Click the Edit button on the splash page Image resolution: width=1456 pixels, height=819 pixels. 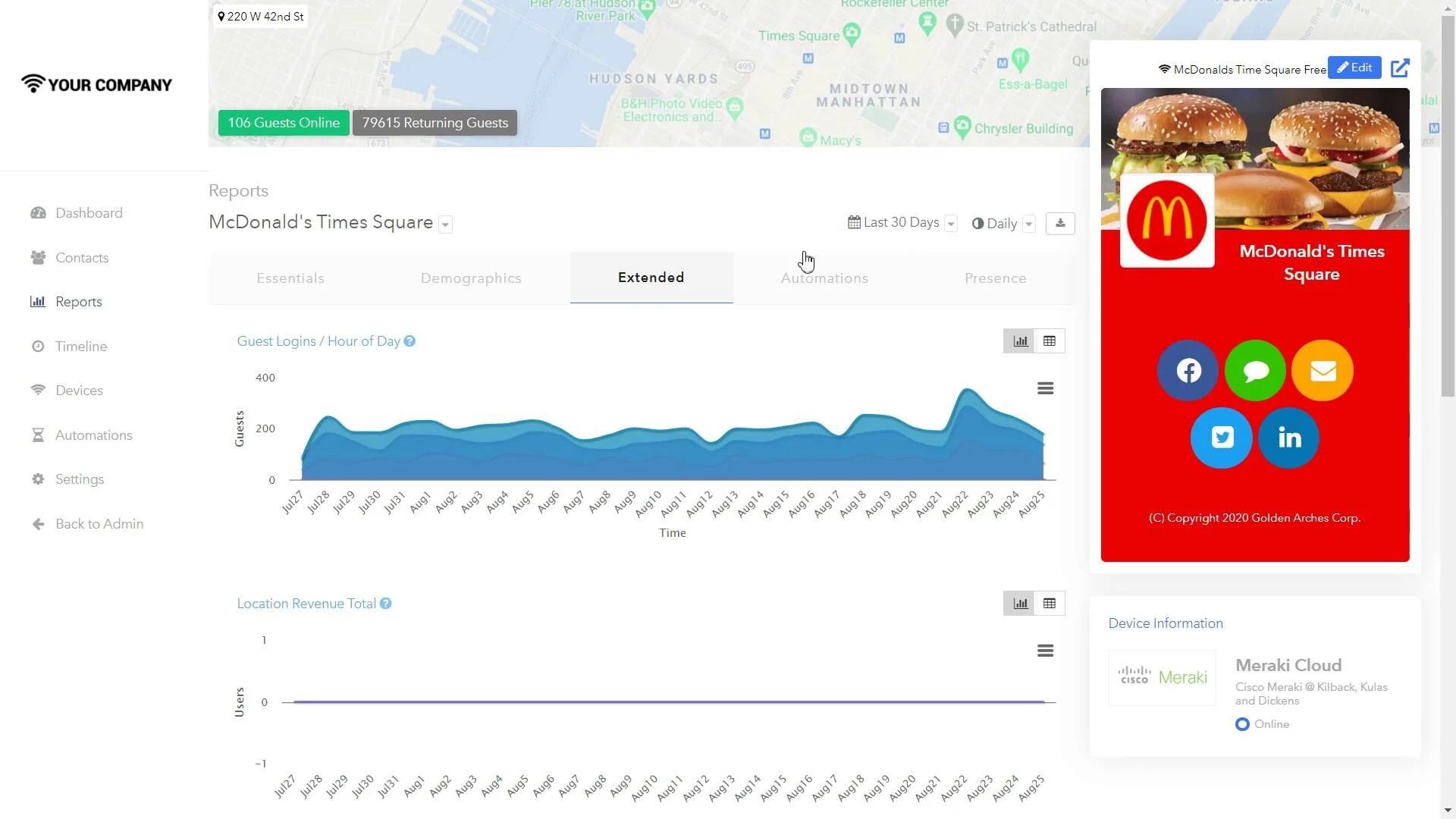click(x=1354, y=67)
